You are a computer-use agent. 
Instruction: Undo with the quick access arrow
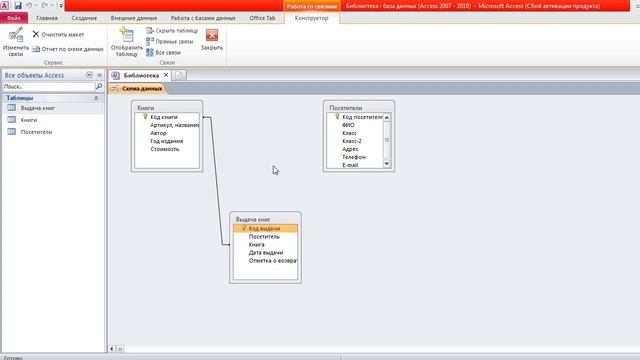click(x=29, y=5)
